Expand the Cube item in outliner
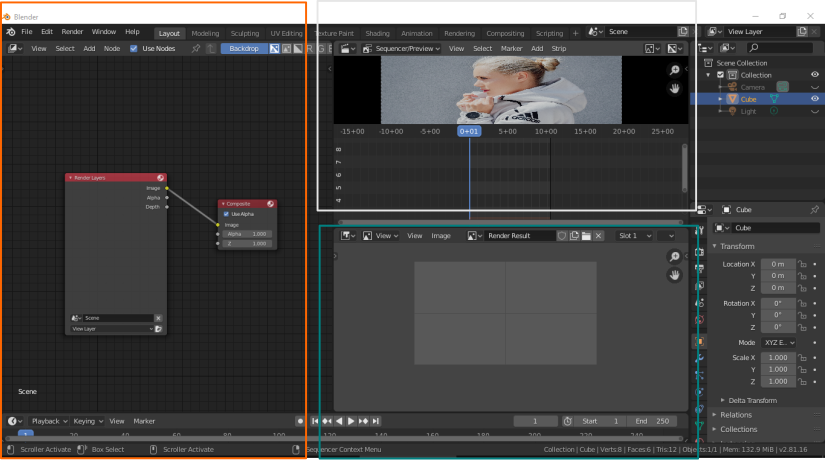Image resolution: width=825 pixels, height=474 pixels. 720,99
